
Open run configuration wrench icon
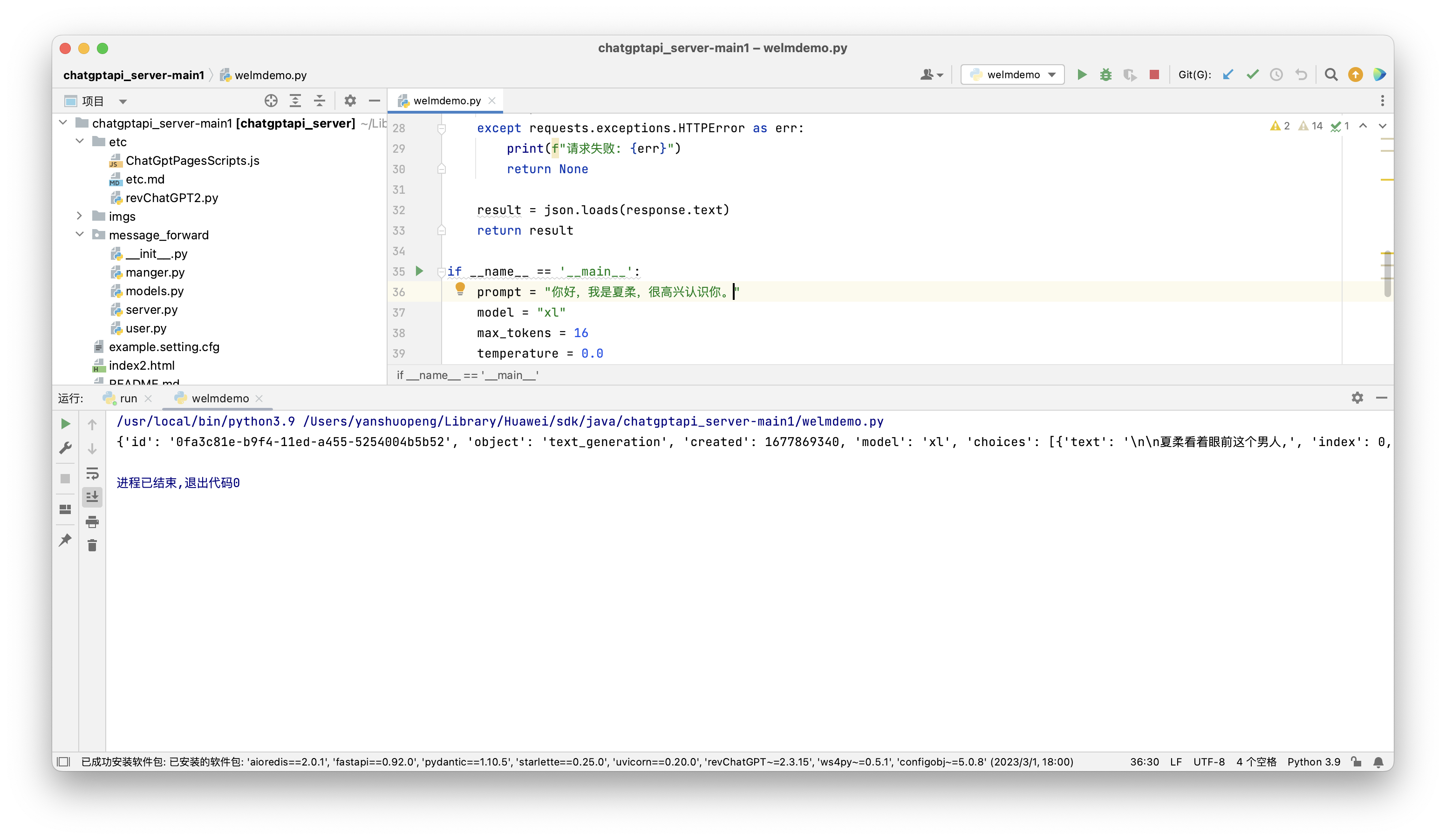65,448
